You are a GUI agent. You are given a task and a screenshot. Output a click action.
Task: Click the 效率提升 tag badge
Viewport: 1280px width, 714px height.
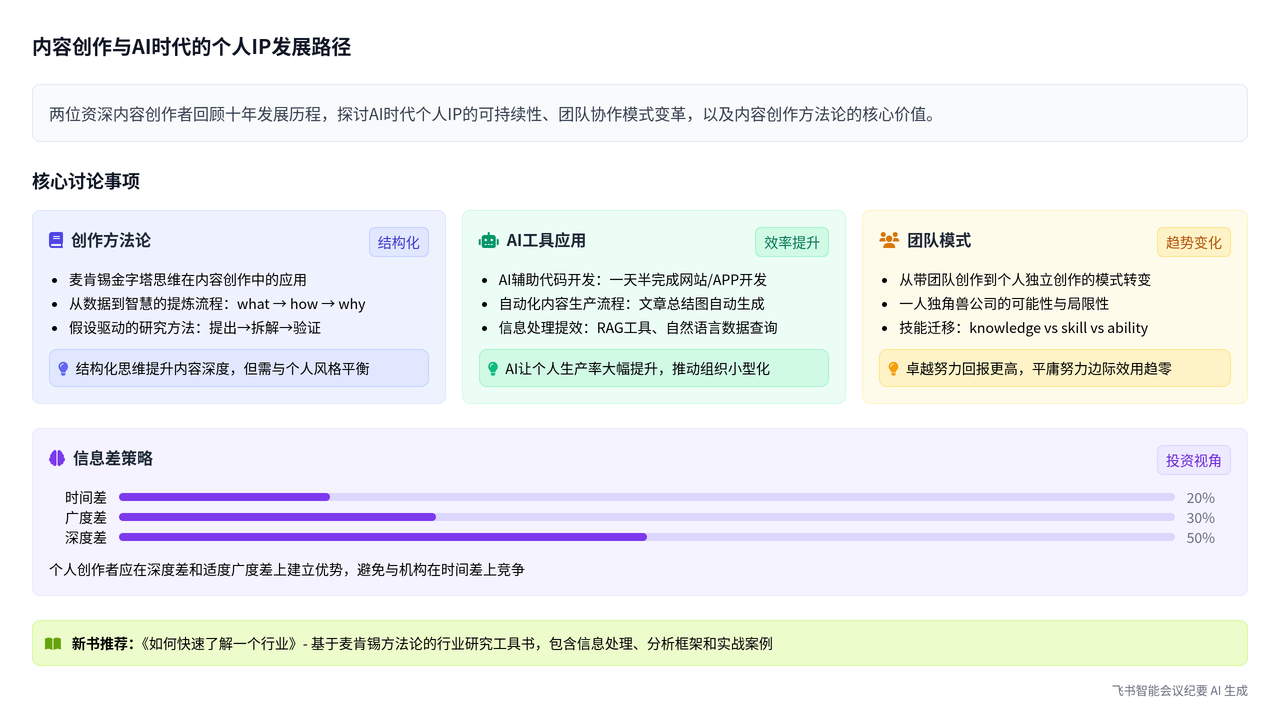click(791, 242)
